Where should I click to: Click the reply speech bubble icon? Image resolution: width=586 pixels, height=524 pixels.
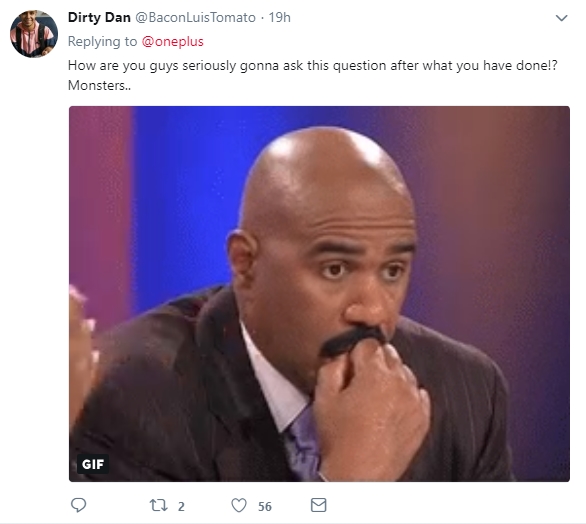click(x=78, y=505)
